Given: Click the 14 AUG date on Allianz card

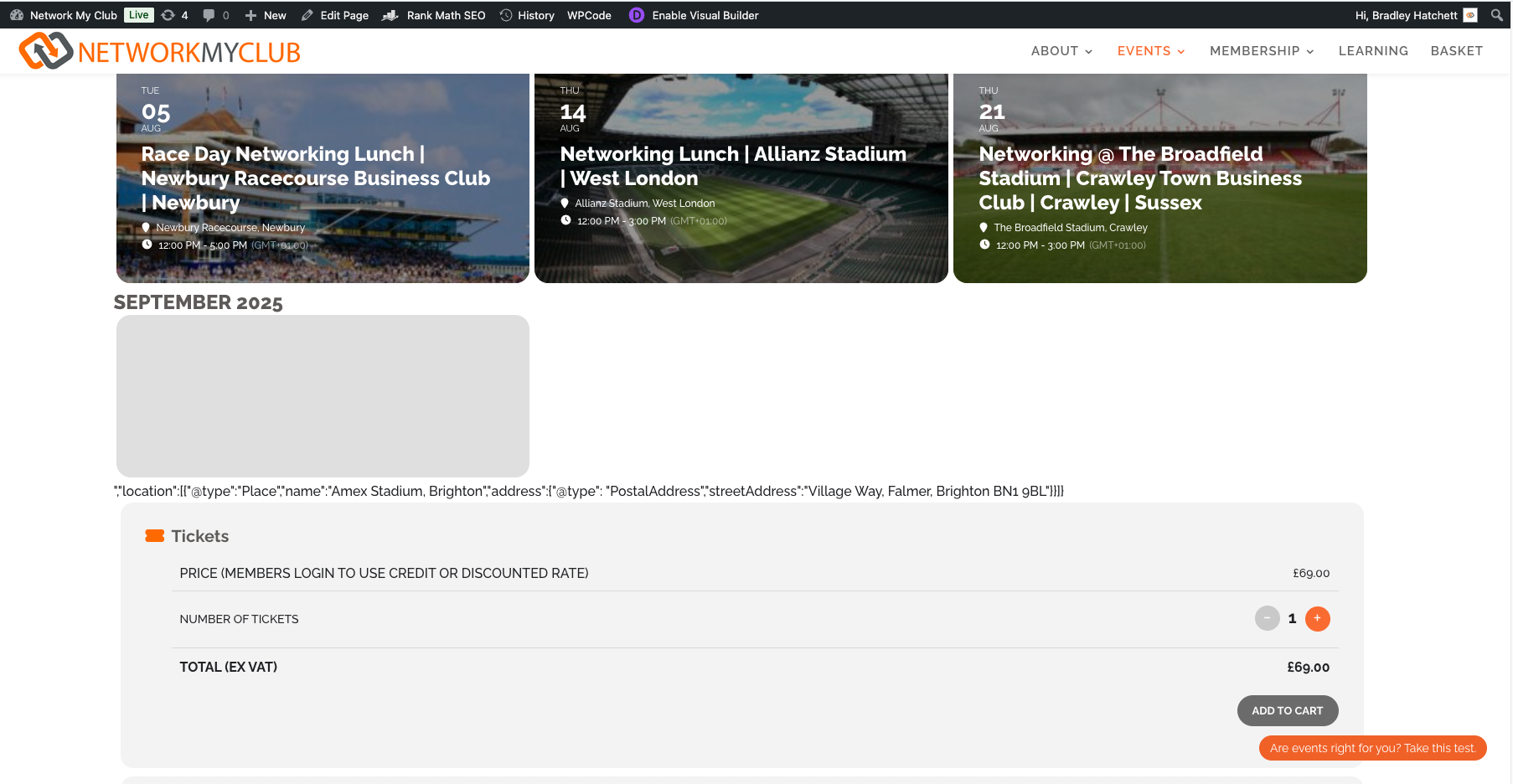Looking at the screenshot, I should [x=573, y=110].
